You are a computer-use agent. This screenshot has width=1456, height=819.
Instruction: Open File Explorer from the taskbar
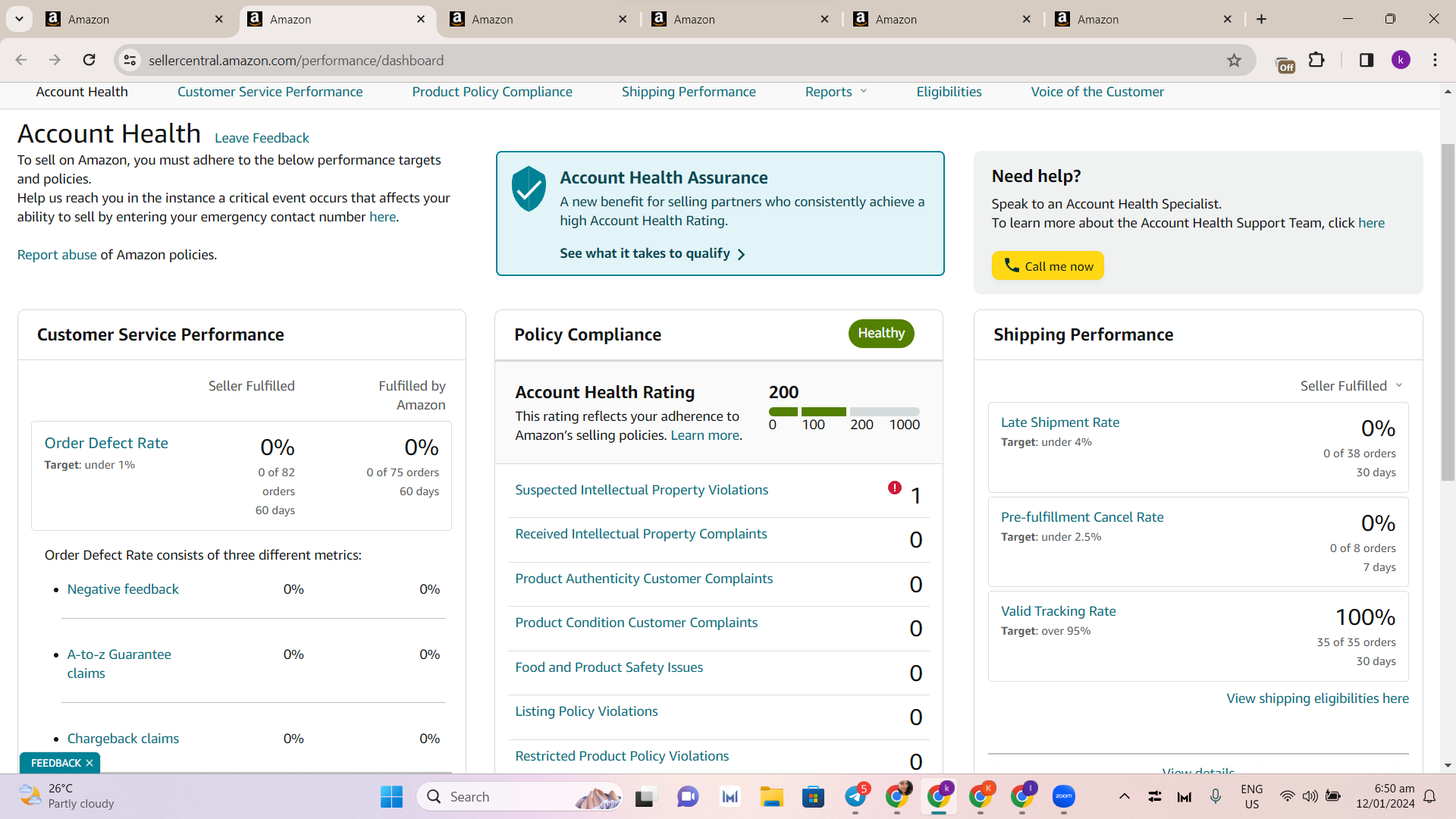click(772, 796)
